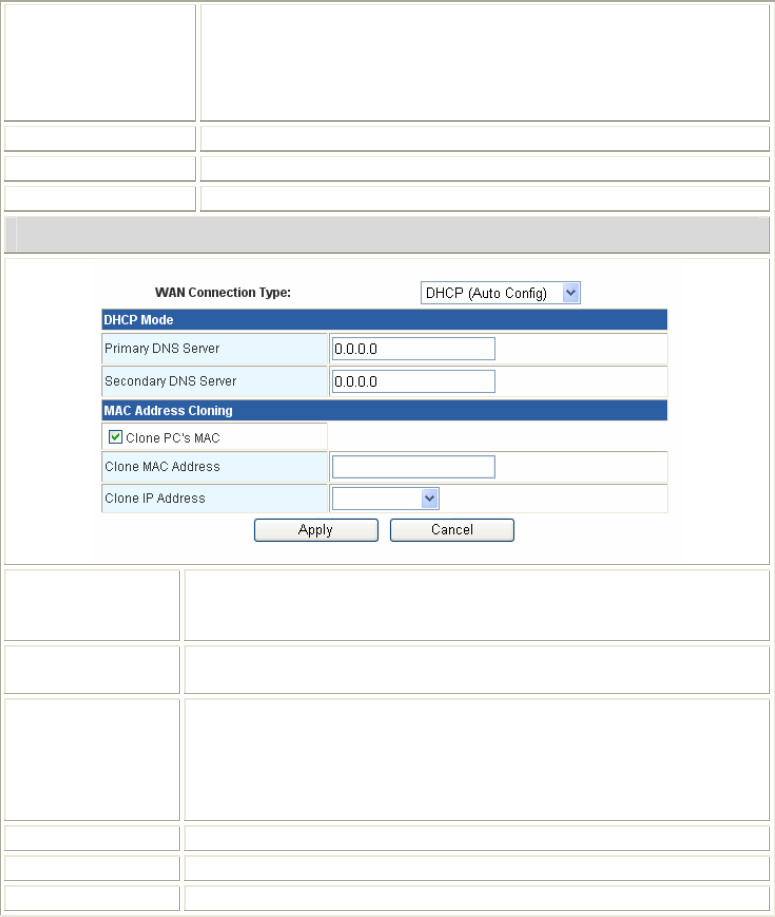Expand the Clone IP Address dropdown

tap(385, 498)
